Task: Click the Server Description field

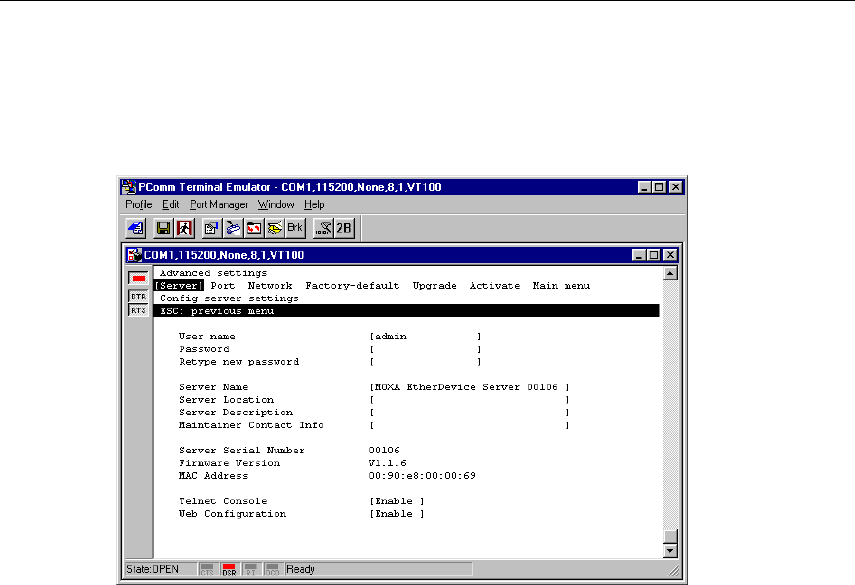Action: (469, 412)
